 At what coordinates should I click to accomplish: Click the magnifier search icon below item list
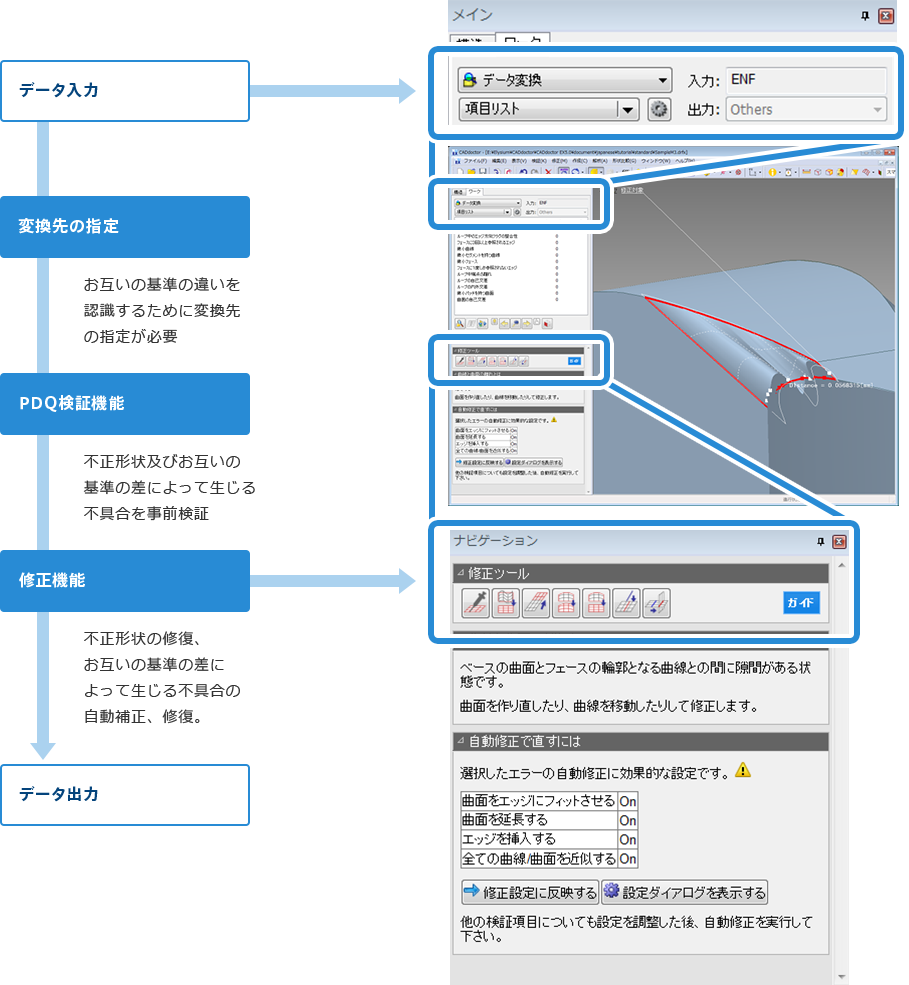pyautogui.click(x=460, y=324)
